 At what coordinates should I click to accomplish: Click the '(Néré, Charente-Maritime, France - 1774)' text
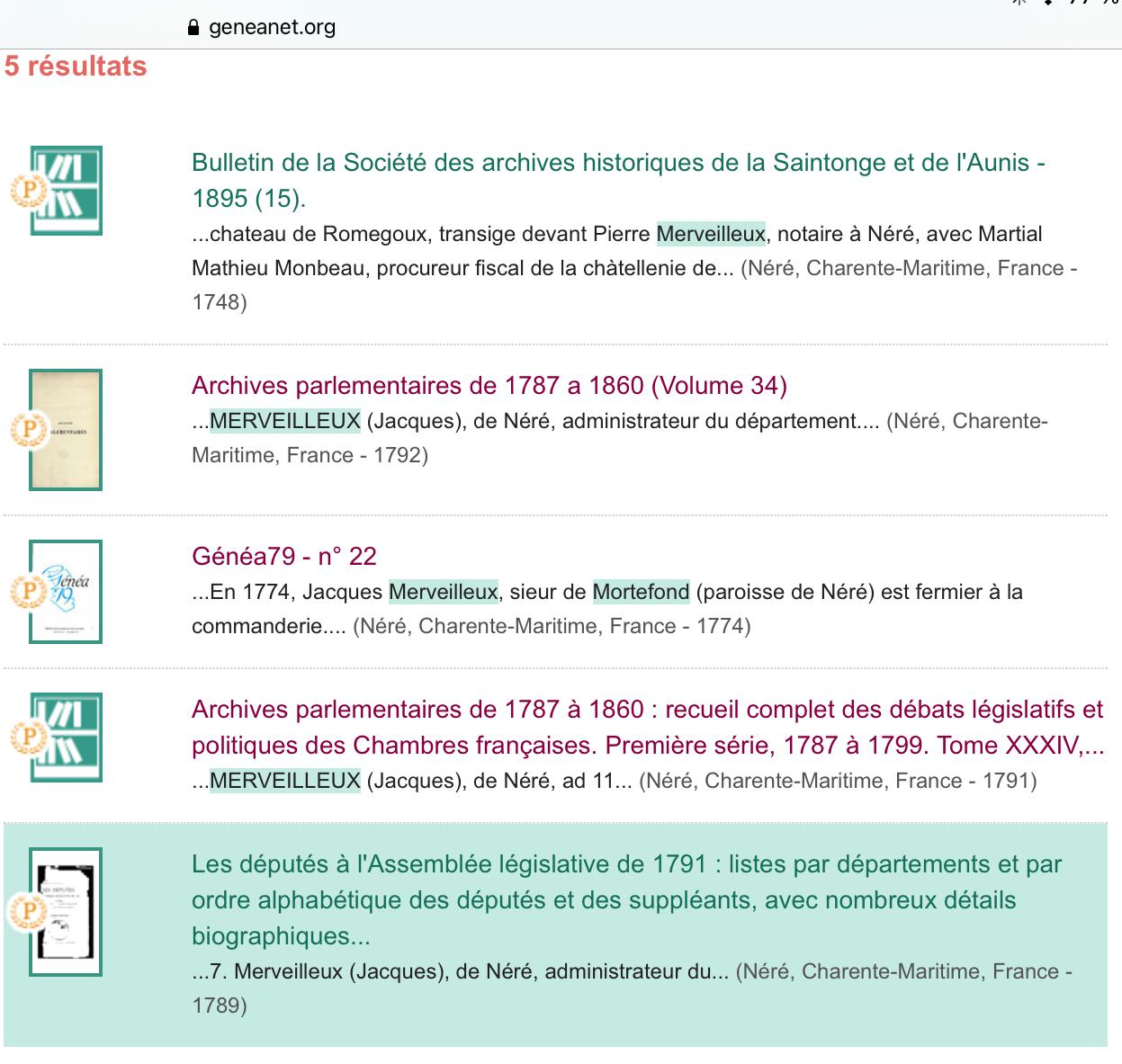[x=552, y=626]
